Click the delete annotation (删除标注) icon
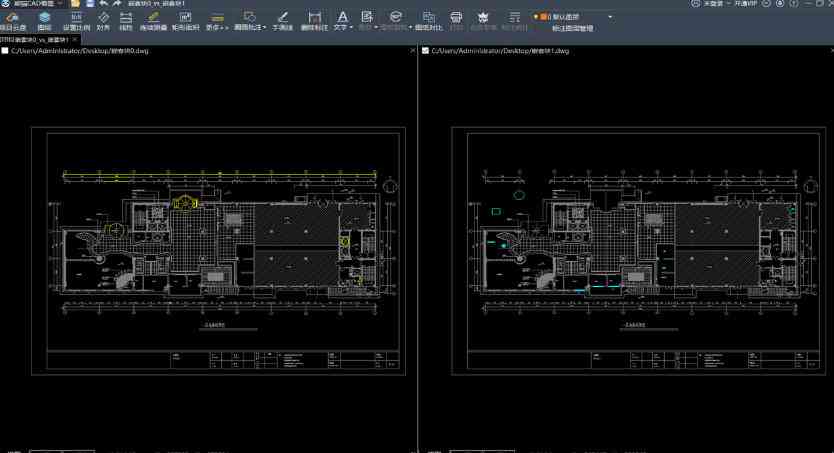This screenshot has width=834, height=453. click(x=314, y=21)
